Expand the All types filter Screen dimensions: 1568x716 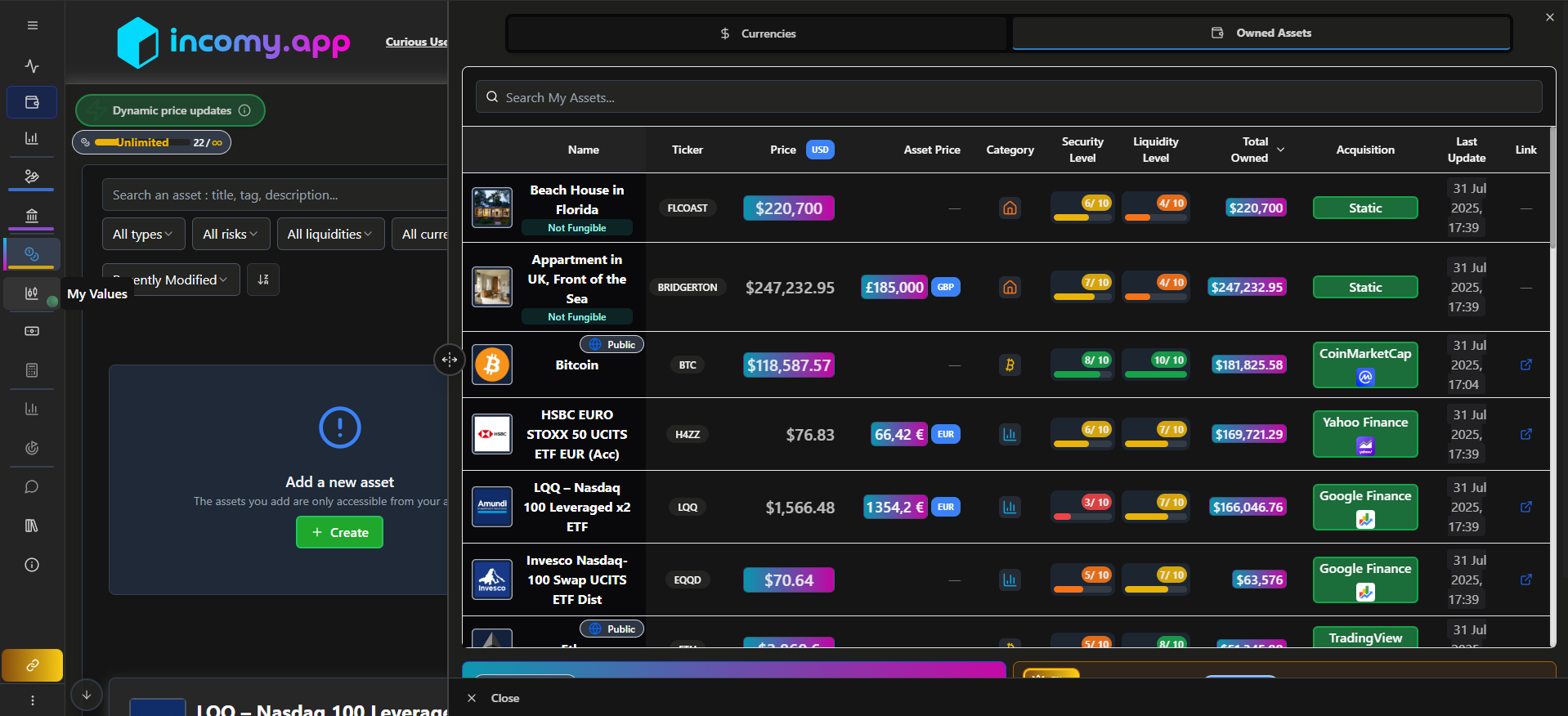pos(143,234)
